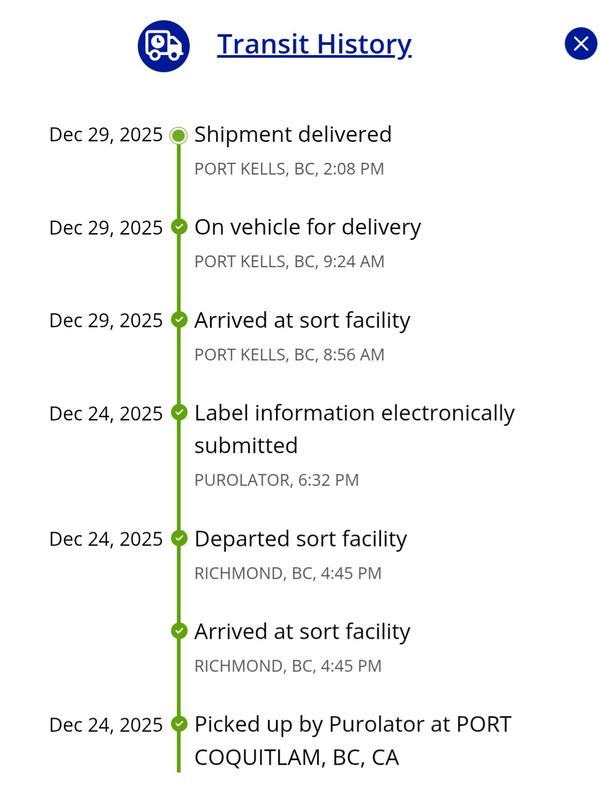Open the Transit History link
Screen dimensions: 600x800
[x=314, y=45]
